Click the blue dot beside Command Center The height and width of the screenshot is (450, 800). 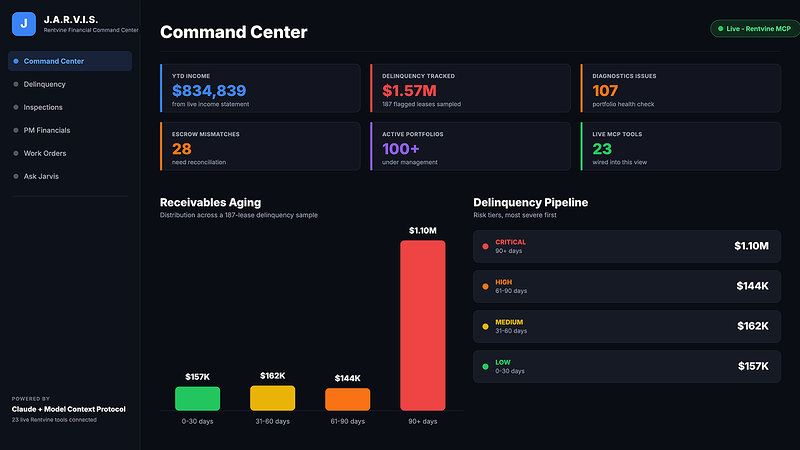point(16,61)
